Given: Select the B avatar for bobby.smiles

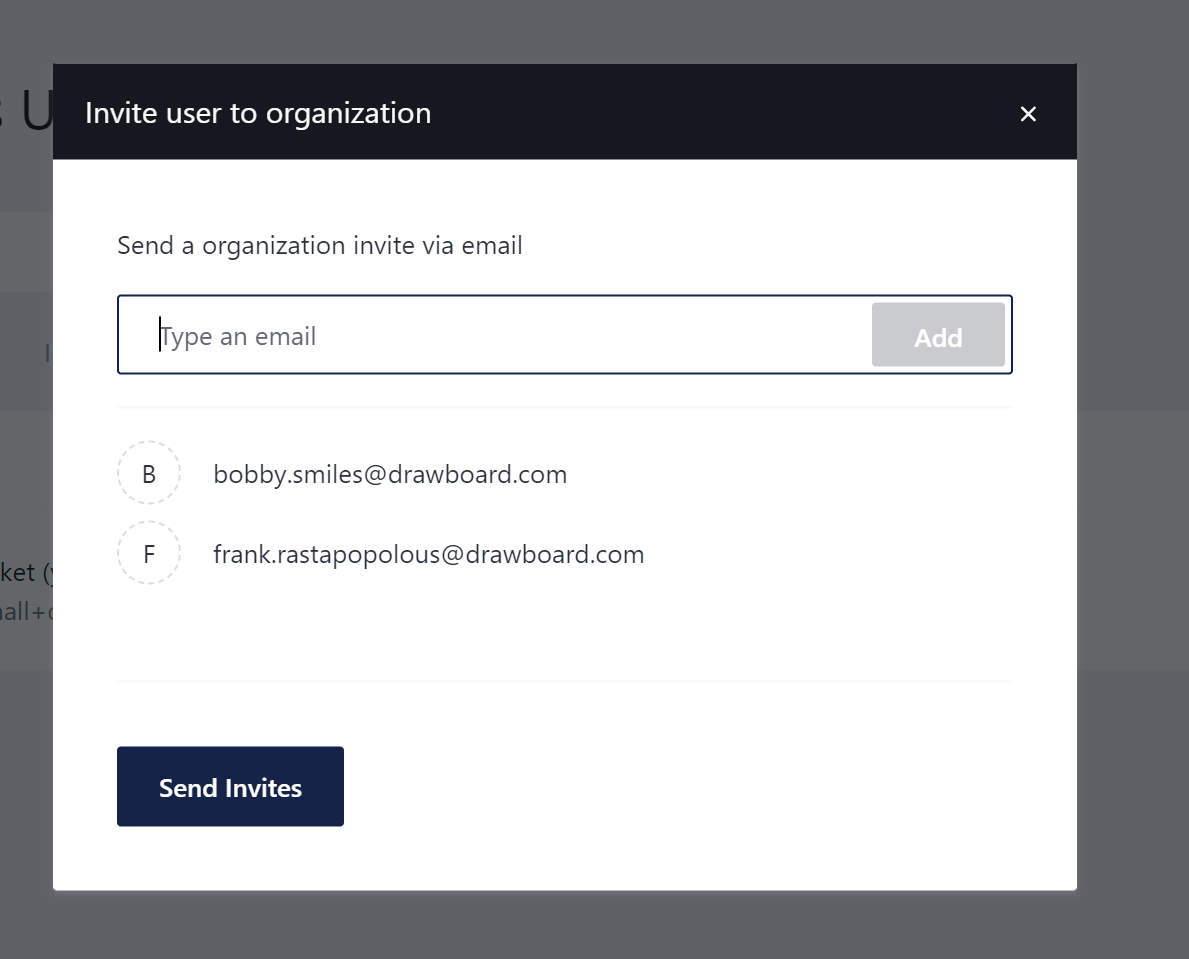Looking at the screenshot, I should (x=149, y=473).
